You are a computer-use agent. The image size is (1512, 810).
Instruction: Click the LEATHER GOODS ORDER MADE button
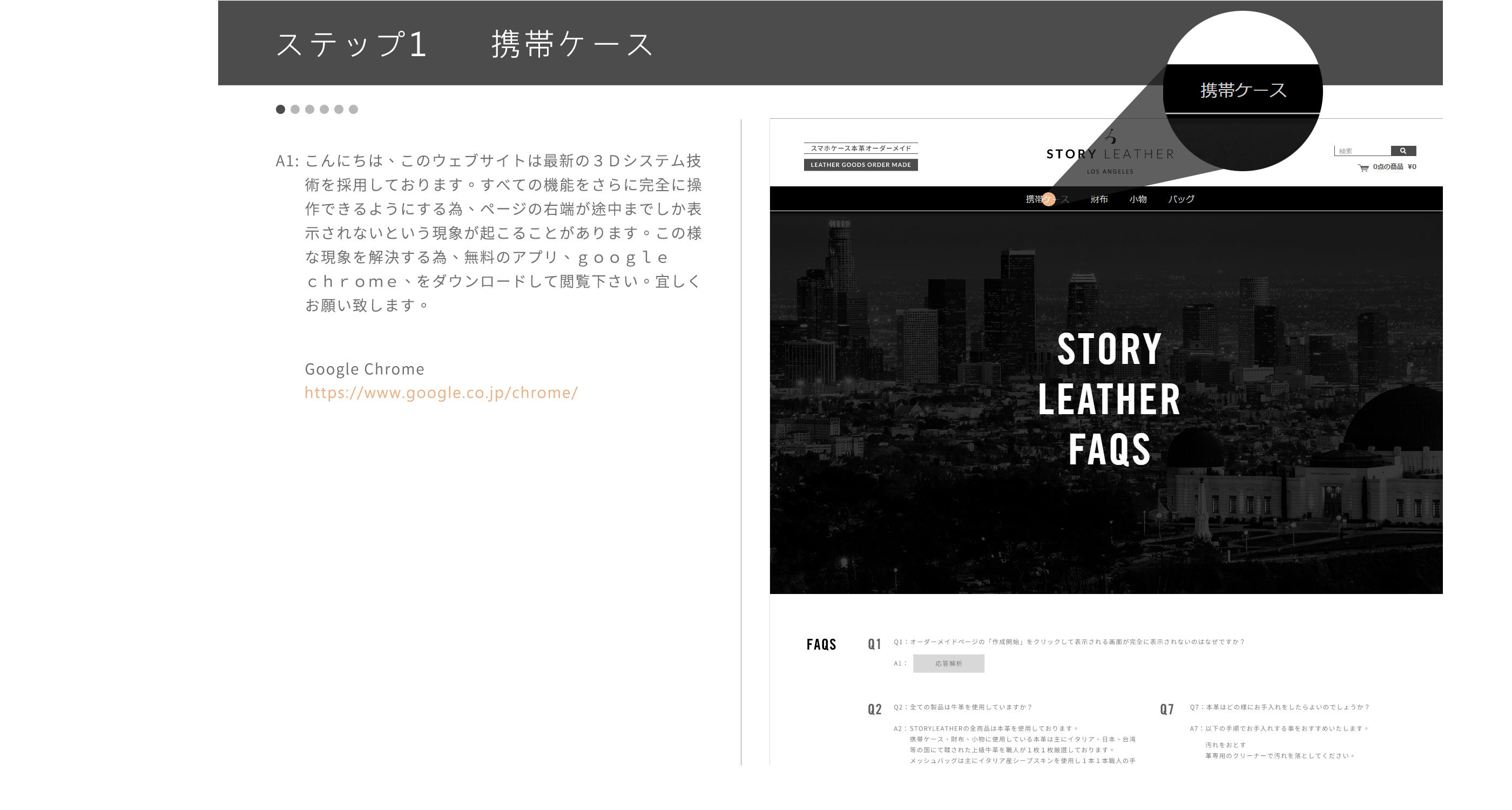pyautogui.click(x=860, y=165)
